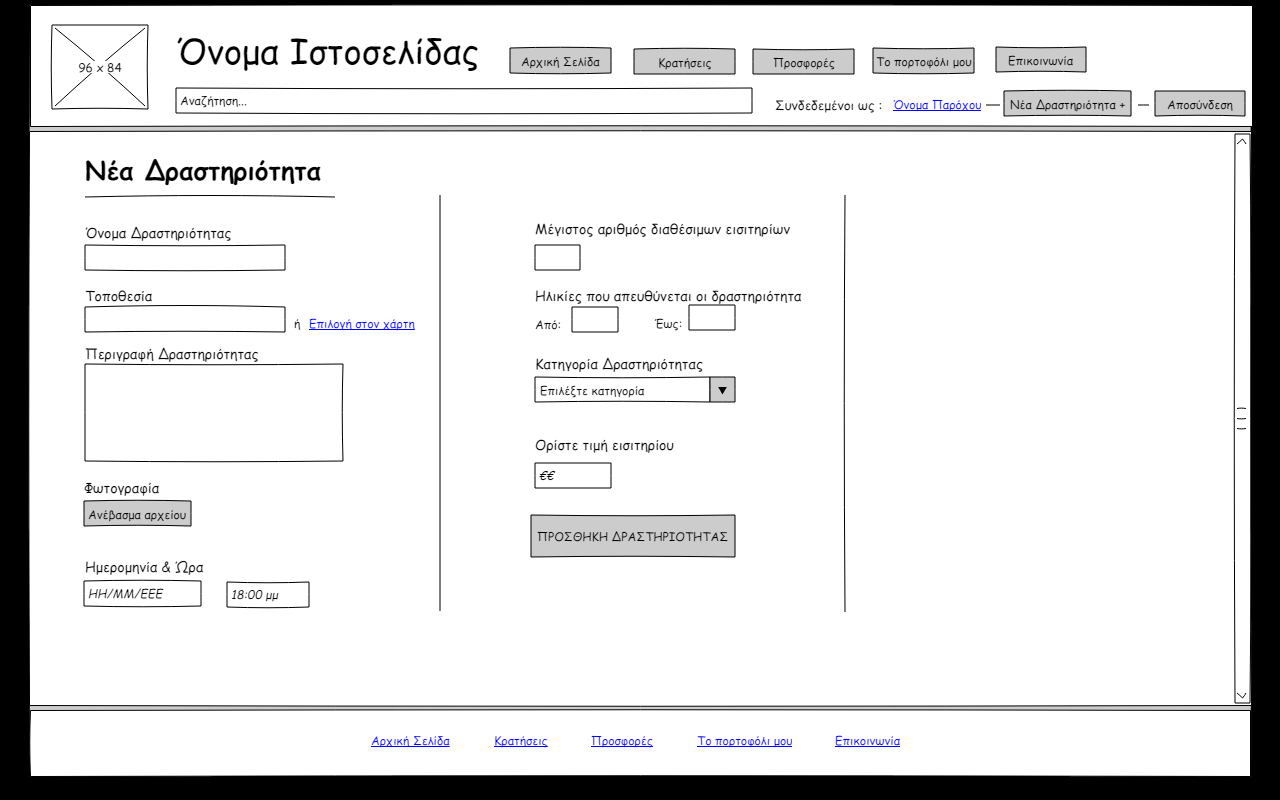Click the Ορίστε τιμή εισιτηρίου label

pyautogui.click(x=605, y=445)
